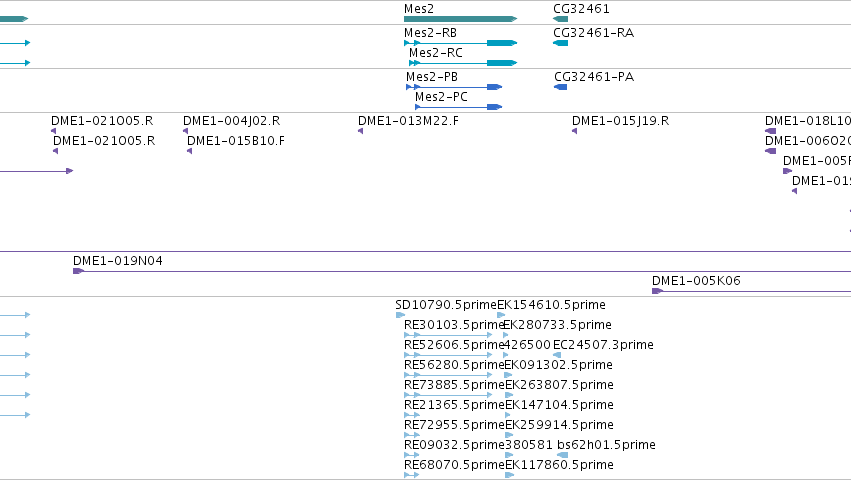
Task: Open the bs62h01.5prime EST
Action: (563, 456)
